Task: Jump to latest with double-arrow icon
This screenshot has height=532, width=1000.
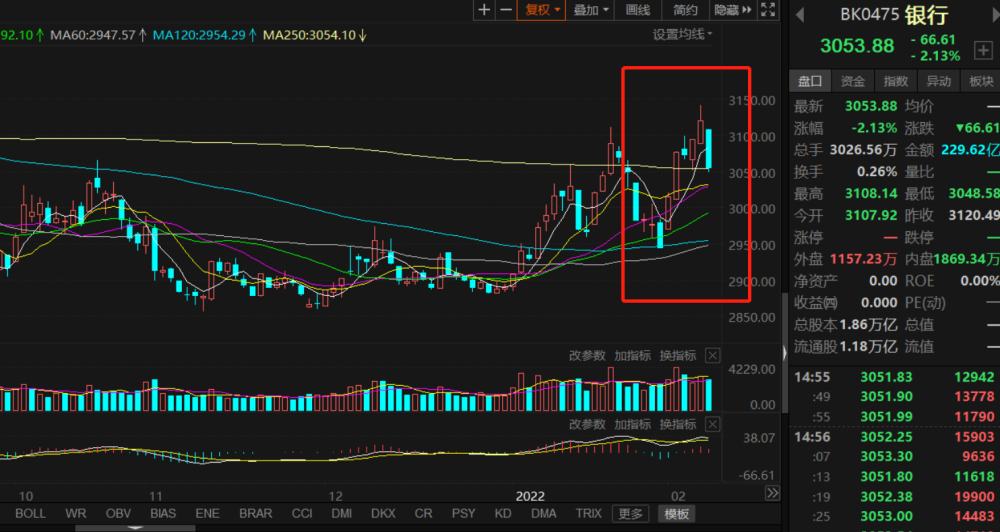Action: [772, 492]
